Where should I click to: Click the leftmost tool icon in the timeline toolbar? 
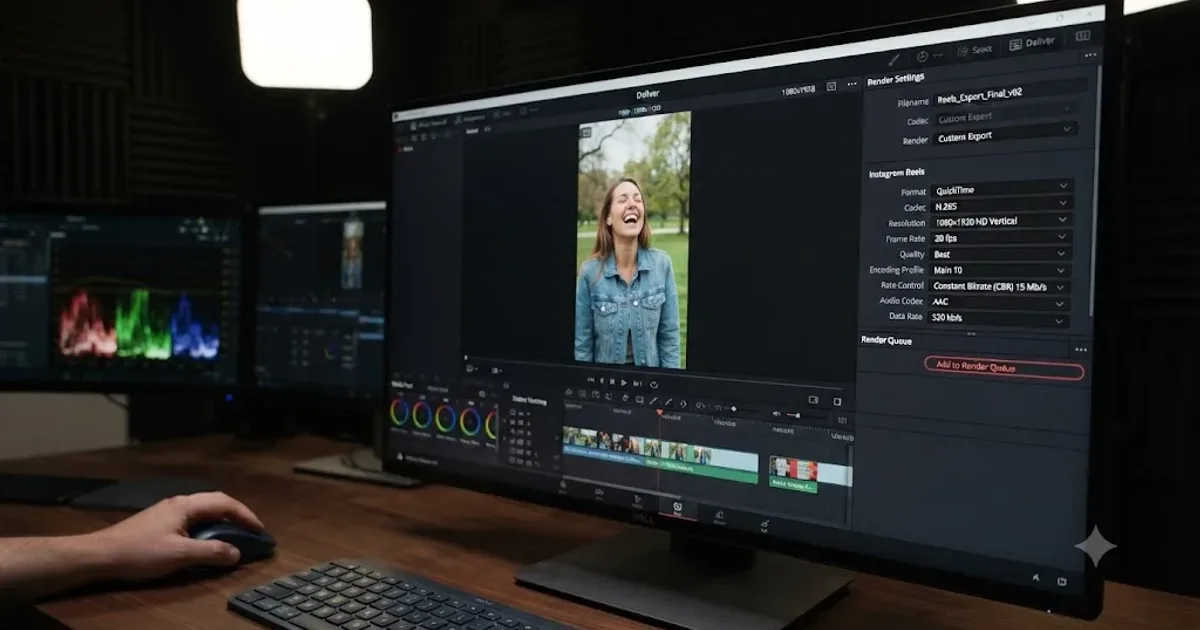(569, 392)
